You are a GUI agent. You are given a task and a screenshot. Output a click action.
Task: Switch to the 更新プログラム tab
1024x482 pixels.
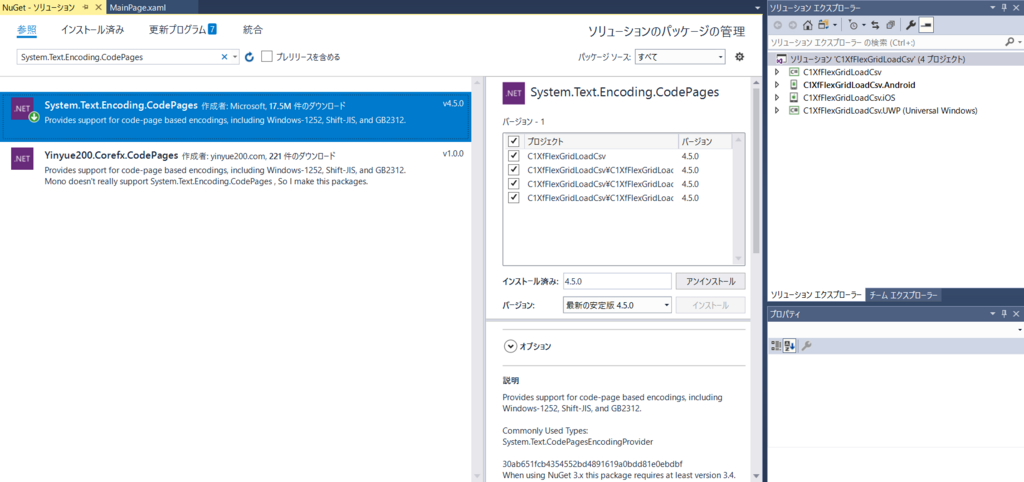pos(182,30)
